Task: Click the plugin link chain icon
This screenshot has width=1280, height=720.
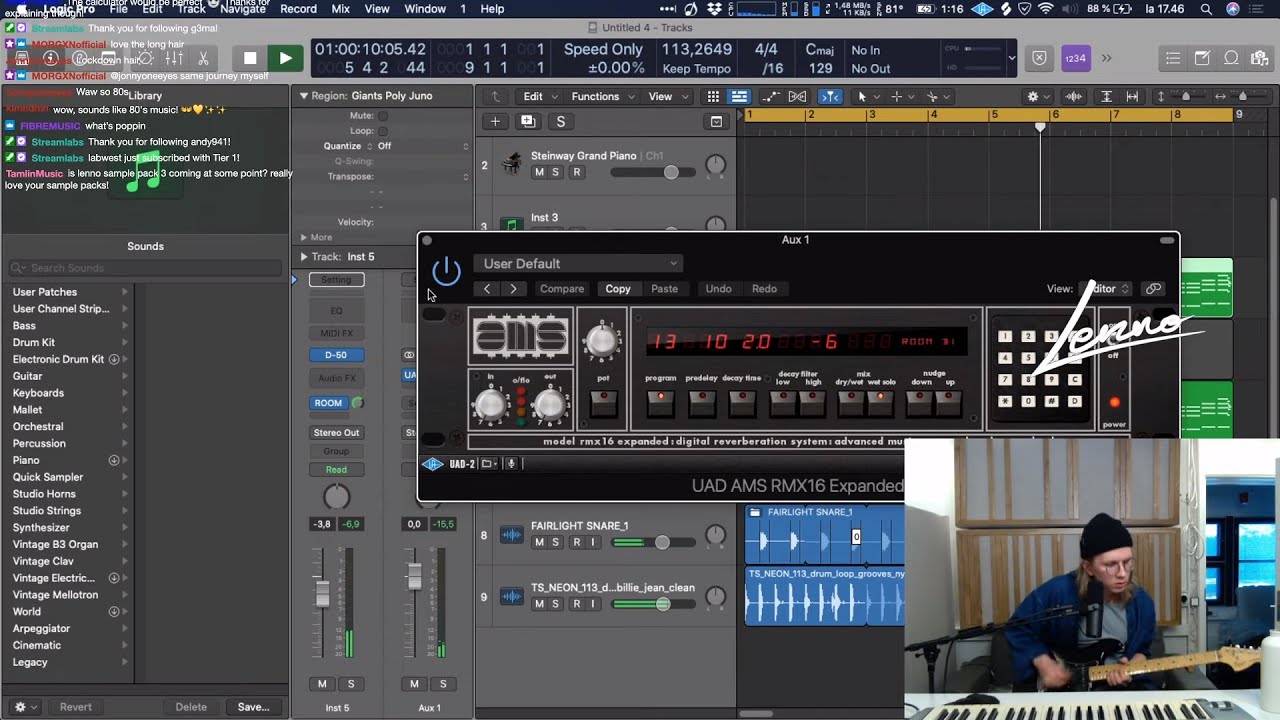Action: click(1153, 289)
